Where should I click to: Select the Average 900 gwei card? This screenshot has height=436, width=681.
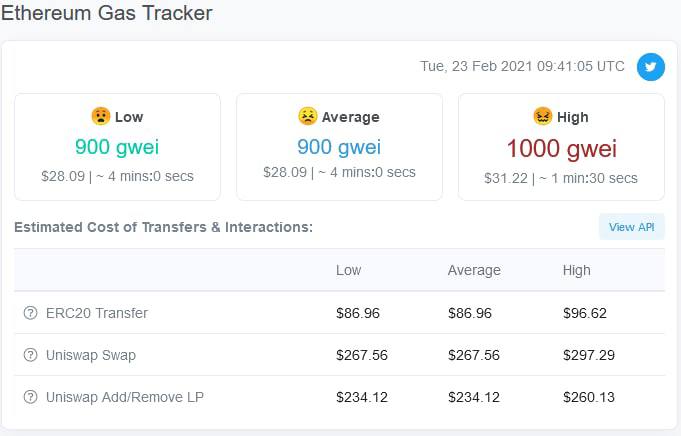[x=339, y=147]
